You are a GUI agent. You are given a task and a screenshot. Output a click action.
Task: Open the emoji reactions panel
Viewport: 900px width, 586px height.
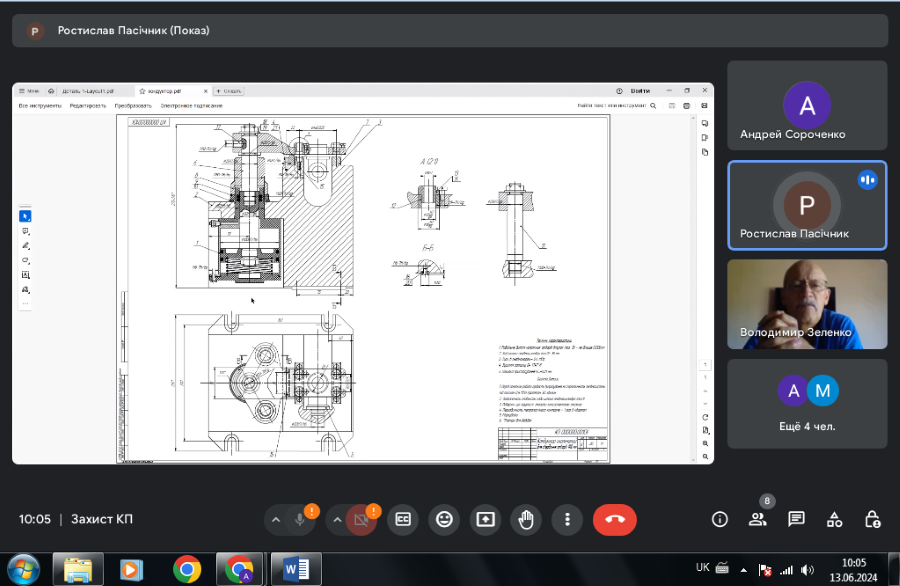[444, 519]
